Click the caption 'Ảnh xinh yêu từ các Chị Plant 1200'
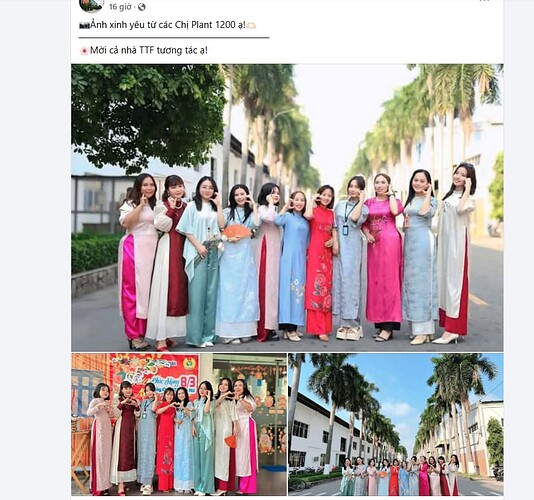This screenshot has width=534, height=500. [163, 25]
